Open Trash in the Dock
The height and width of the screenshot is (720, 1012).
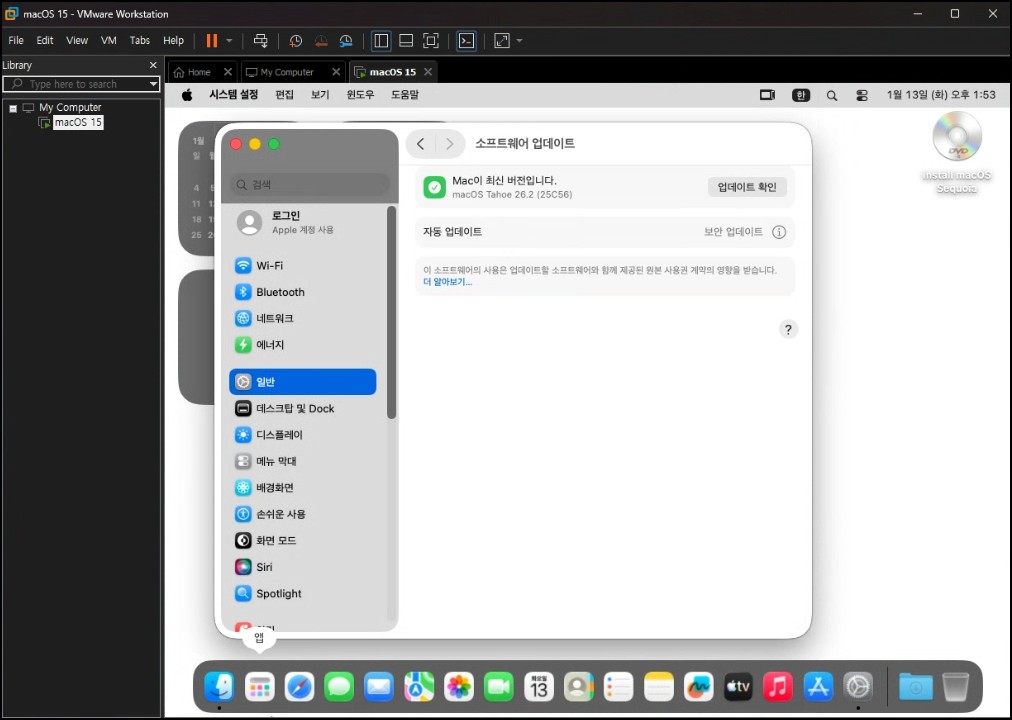pyautogui.click(x=956, y=686)
